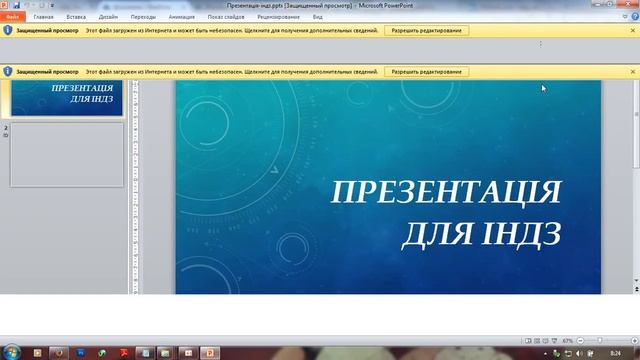Click Разрешить редактирование in the upper yellow bar

(427, 31)
